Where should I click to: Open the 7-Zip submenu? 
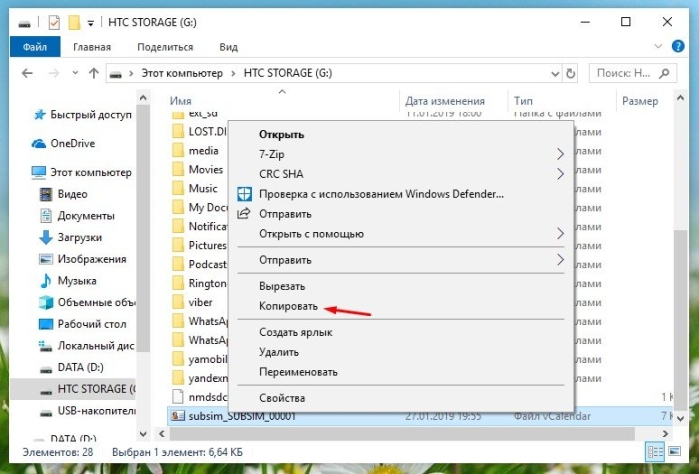coord(401,154)
